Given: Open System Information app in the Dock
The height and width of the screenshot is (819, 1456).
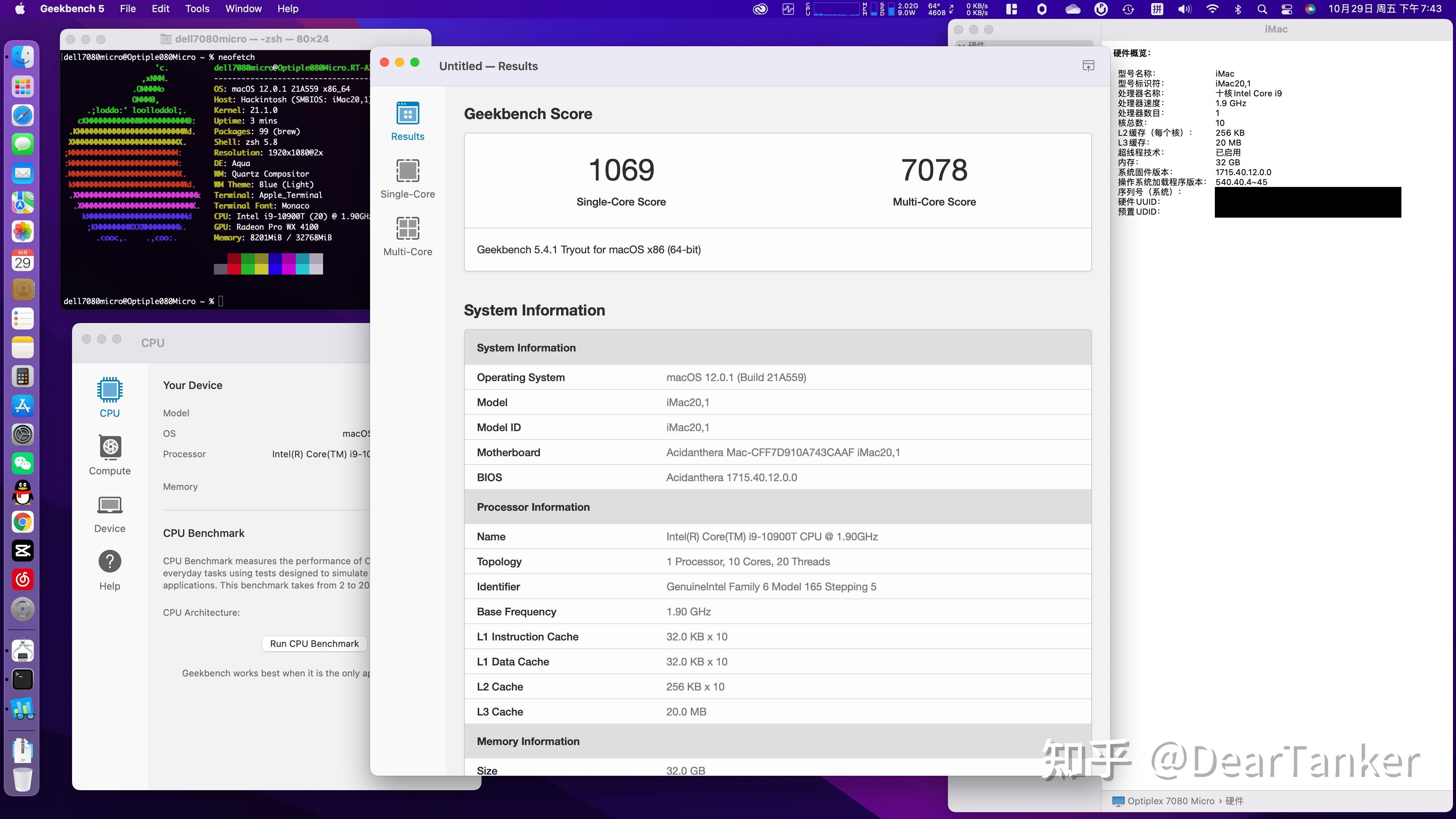Looking at the screenshot, I should point(23,651).
